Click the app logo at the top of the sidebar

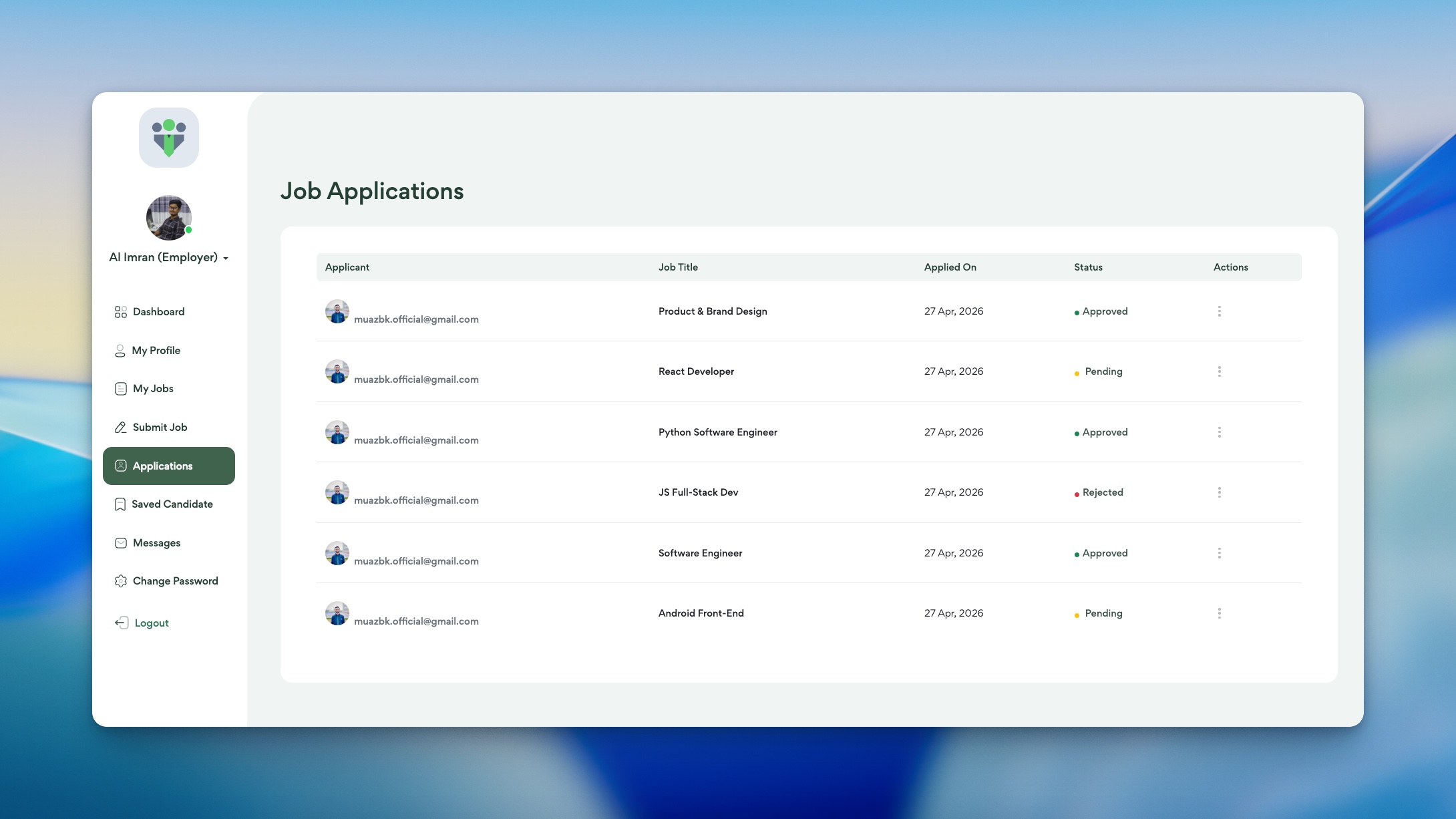[x=169, y=138]
